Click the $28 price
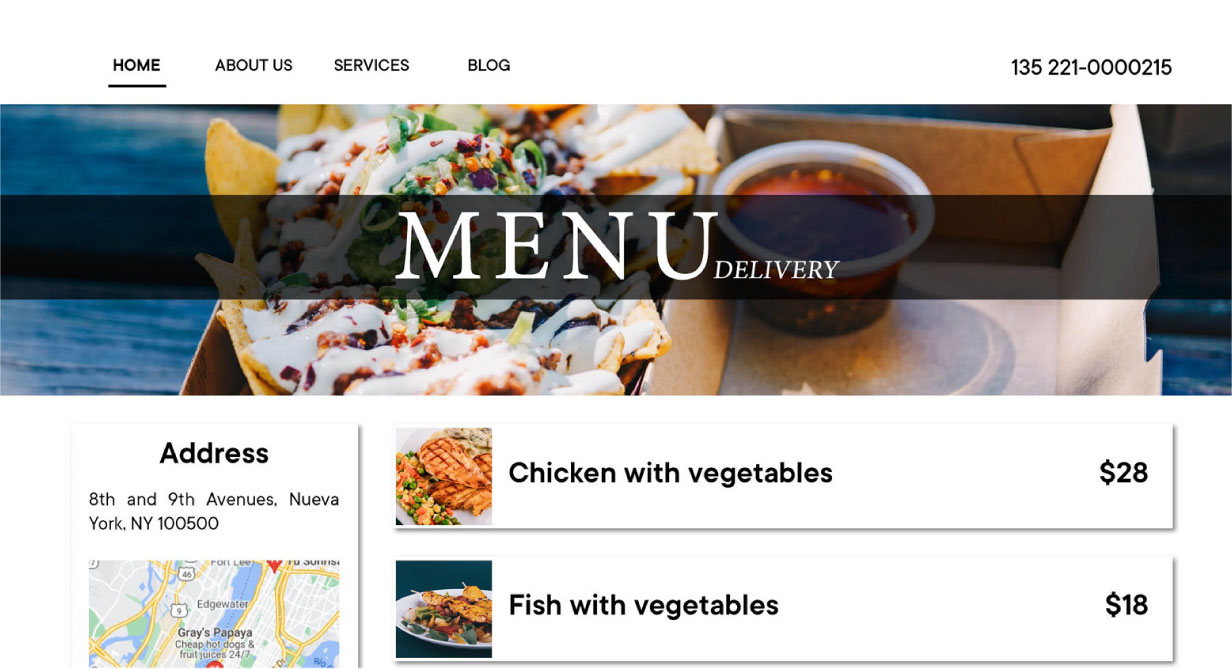 1123,473
